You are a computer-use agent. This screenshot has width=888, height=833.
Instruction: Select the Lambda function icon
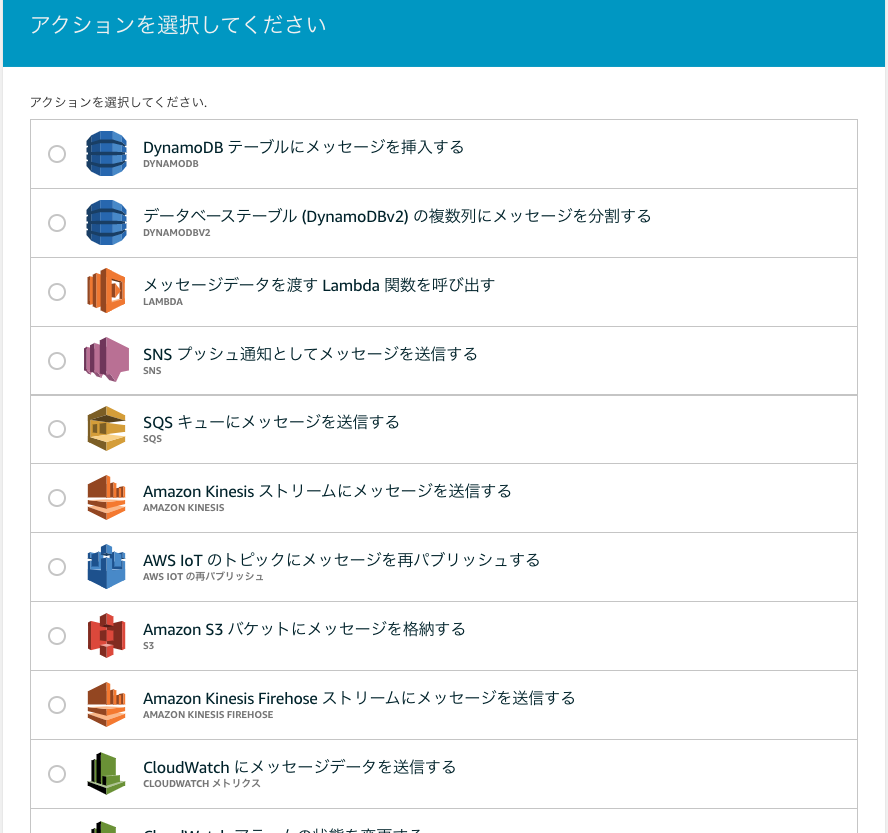[x=105, y=291]
